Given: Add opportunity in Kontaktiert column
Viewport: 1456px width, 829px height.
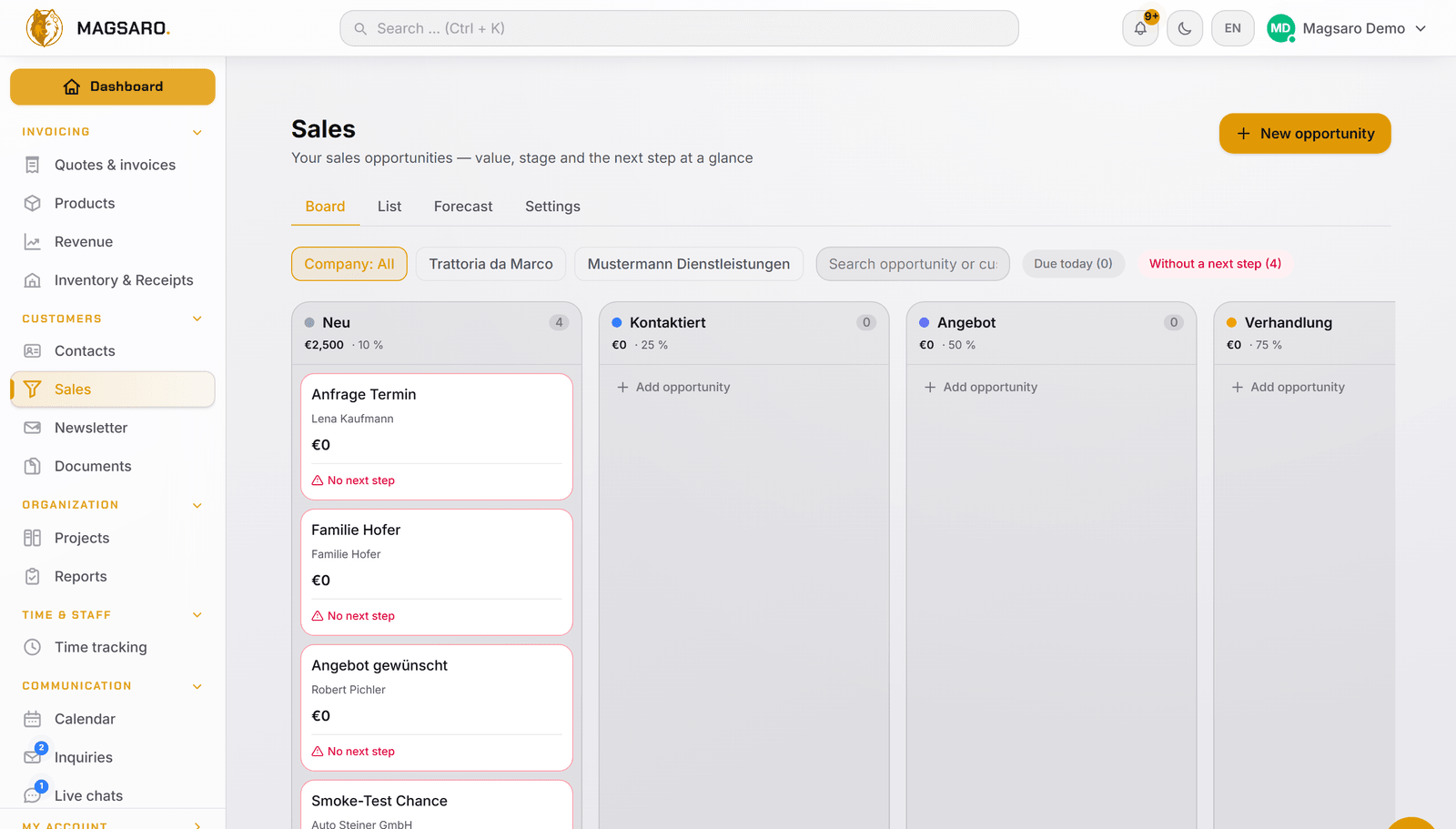Looking at the screenshot, I should 673,387.
